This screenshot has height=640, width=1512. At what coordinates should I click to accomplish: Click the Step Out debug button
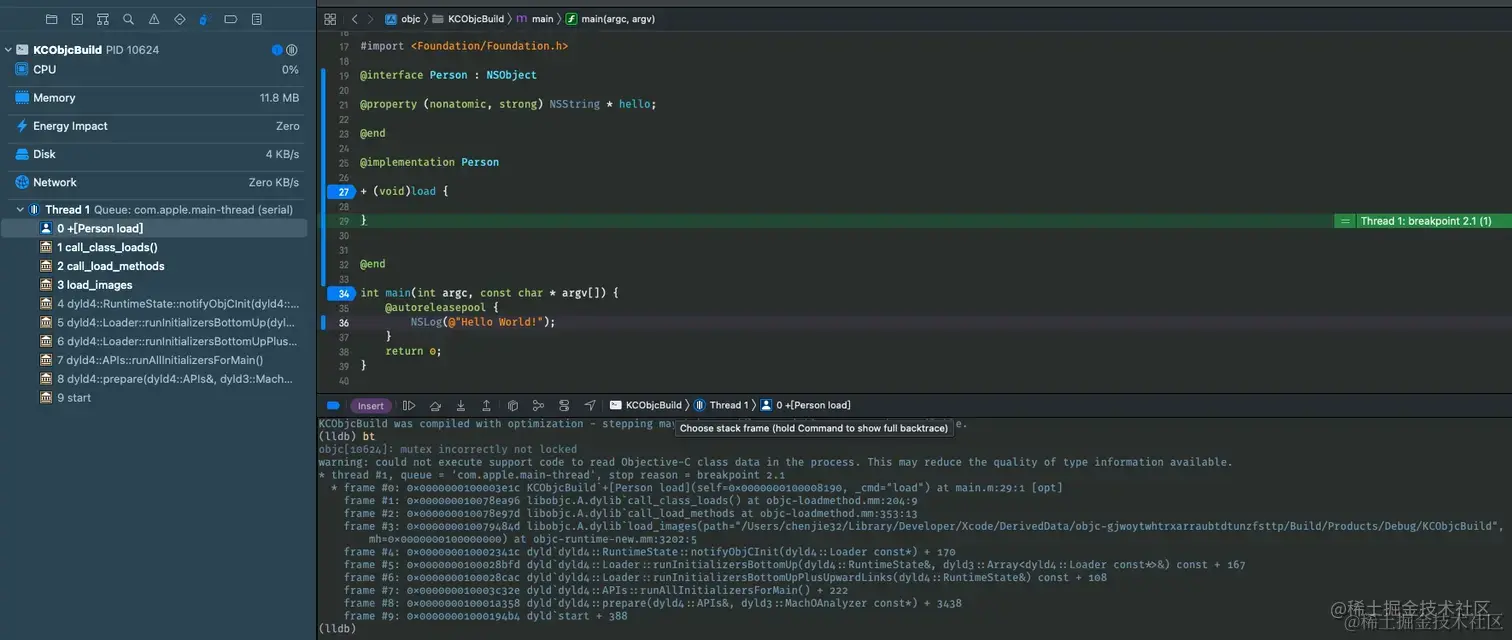coord(486,405)
